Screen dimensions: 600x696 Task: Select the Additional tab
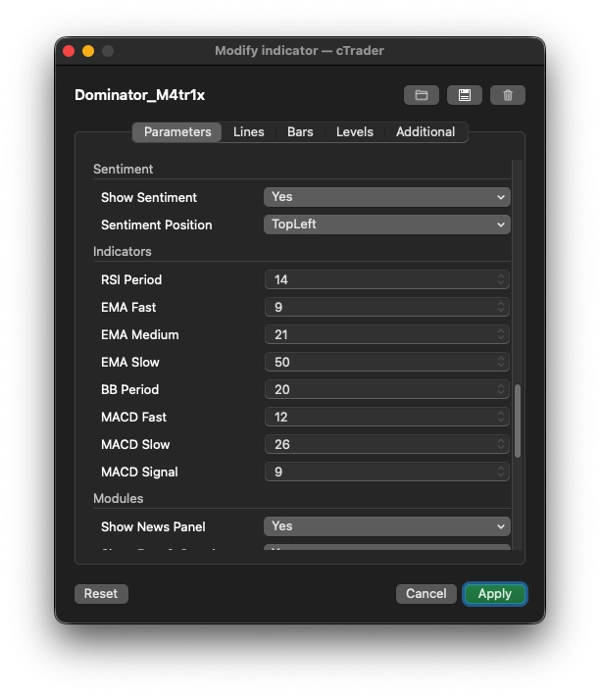tap(425, 132)
